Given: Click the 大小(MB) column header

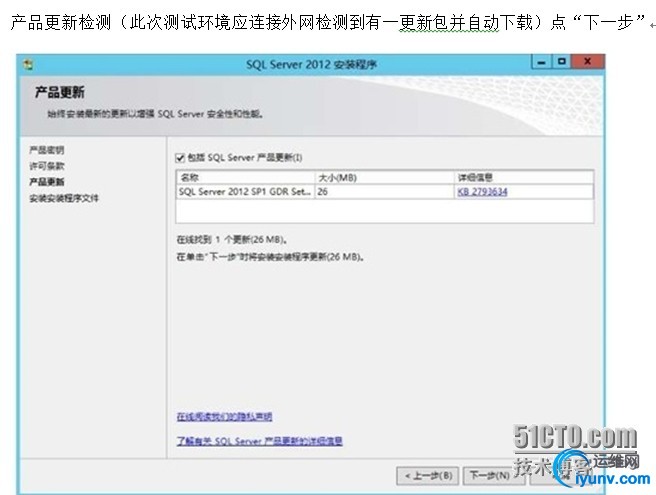Looking at the screenshot, I should click(384, 177).
